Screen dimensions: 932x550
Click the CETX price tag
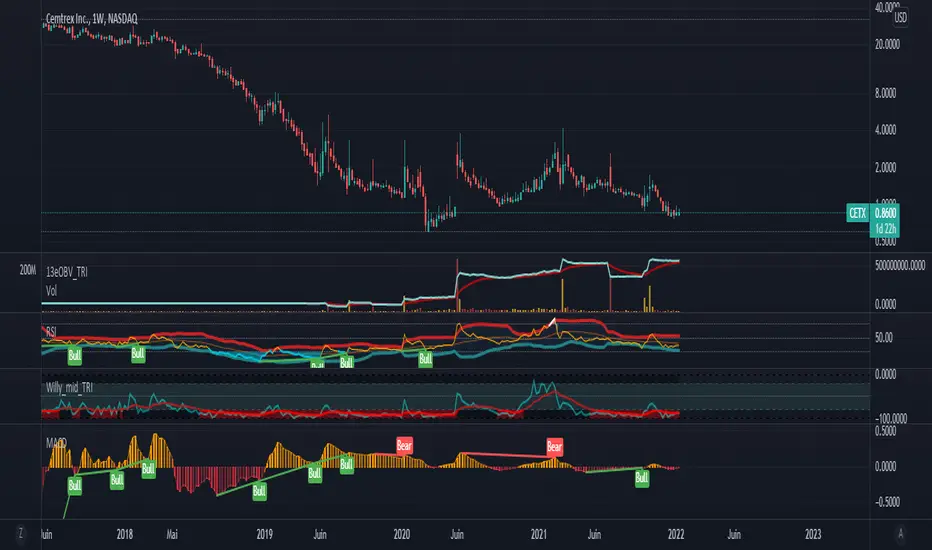pos(857,213)
